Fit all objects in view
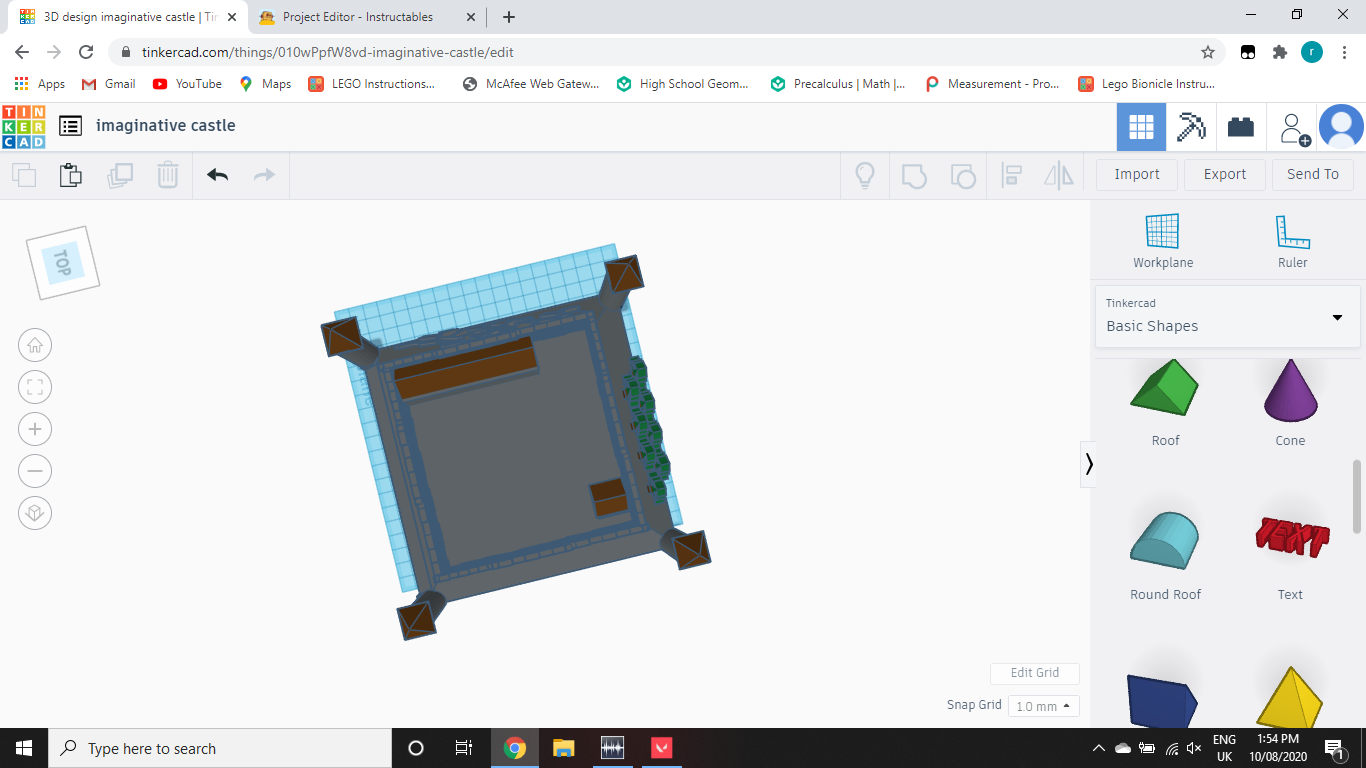The image size is (1366, 768). [35, 387]
